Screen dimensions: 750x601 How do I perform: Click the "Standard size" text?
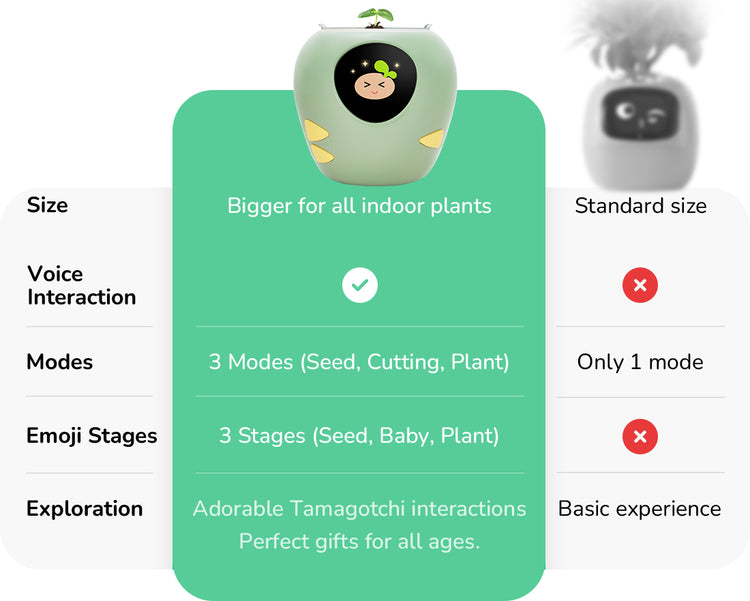point(640,206)
